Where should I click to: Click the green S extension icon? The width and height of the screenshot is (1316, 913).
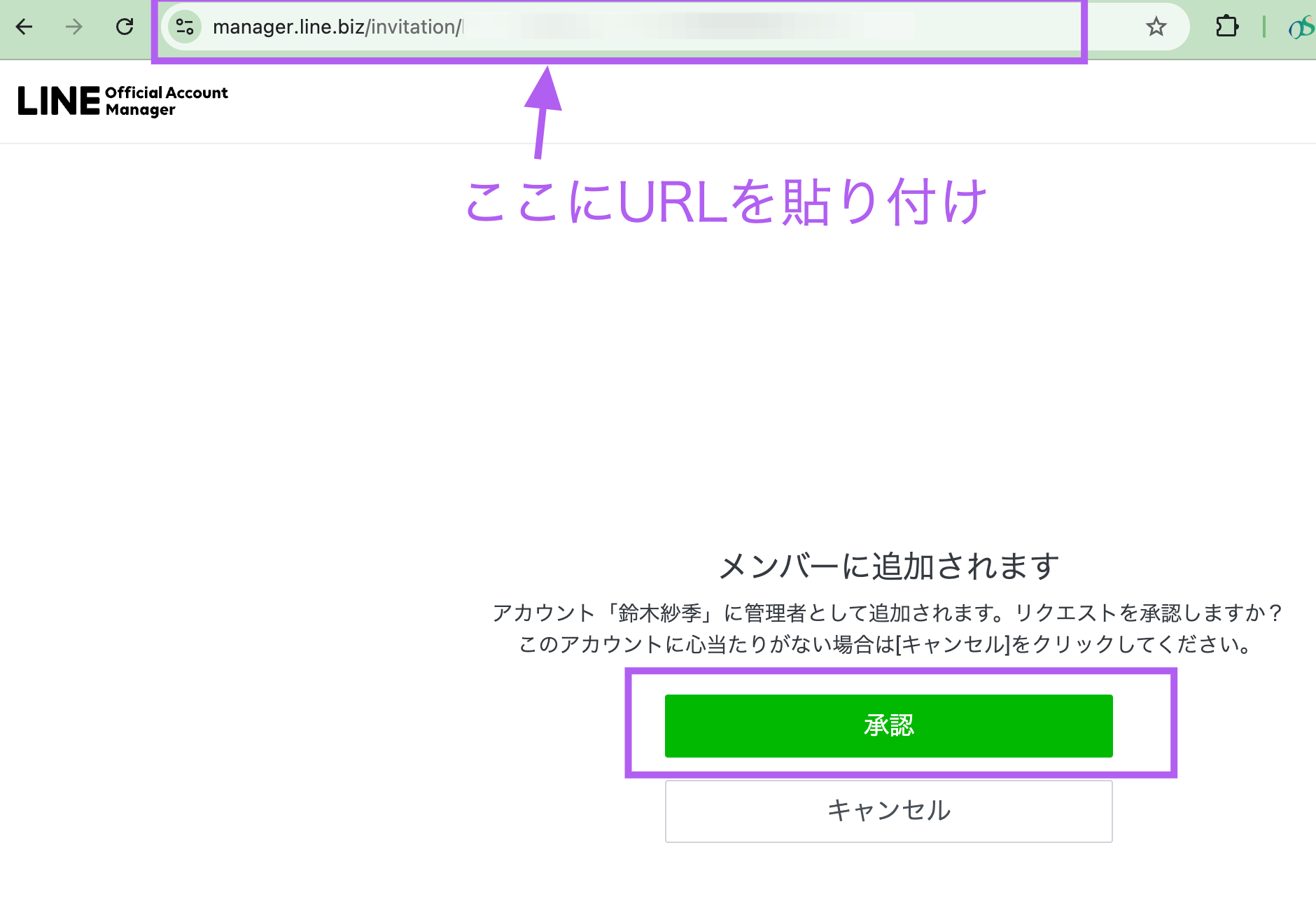(1302, 27)
